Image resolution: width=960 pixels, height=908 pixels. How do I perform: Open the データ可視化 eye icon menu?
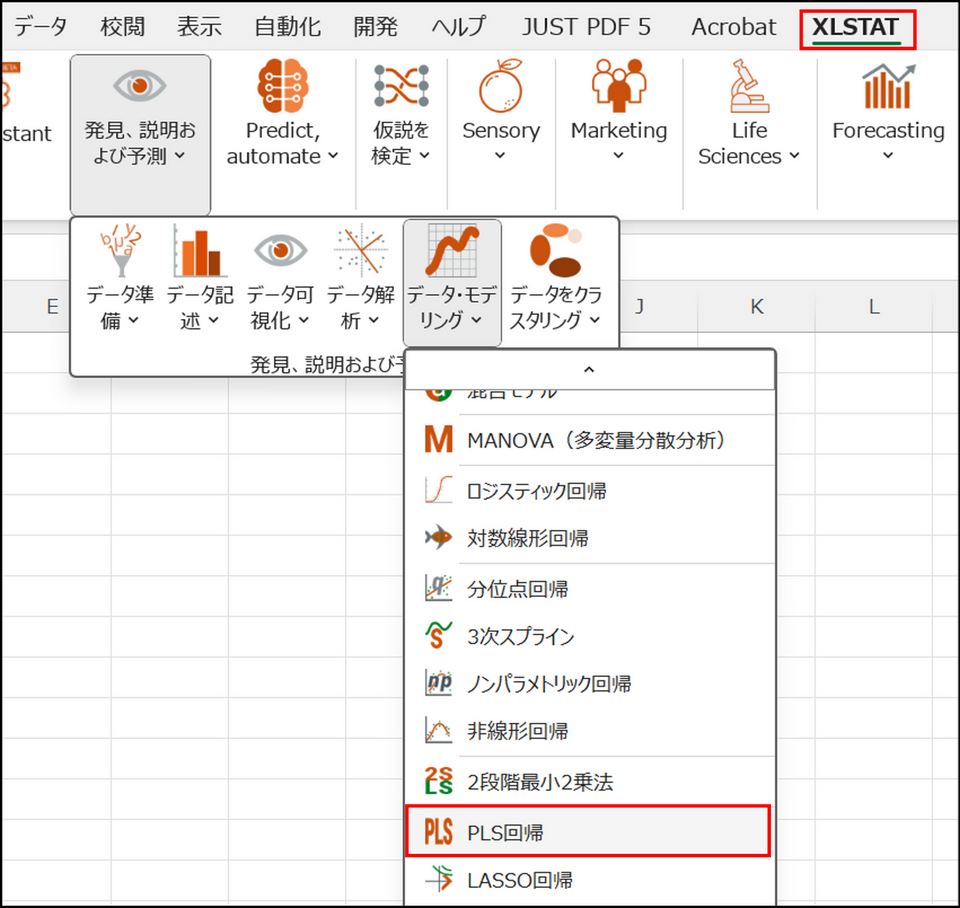pos(280,252)
